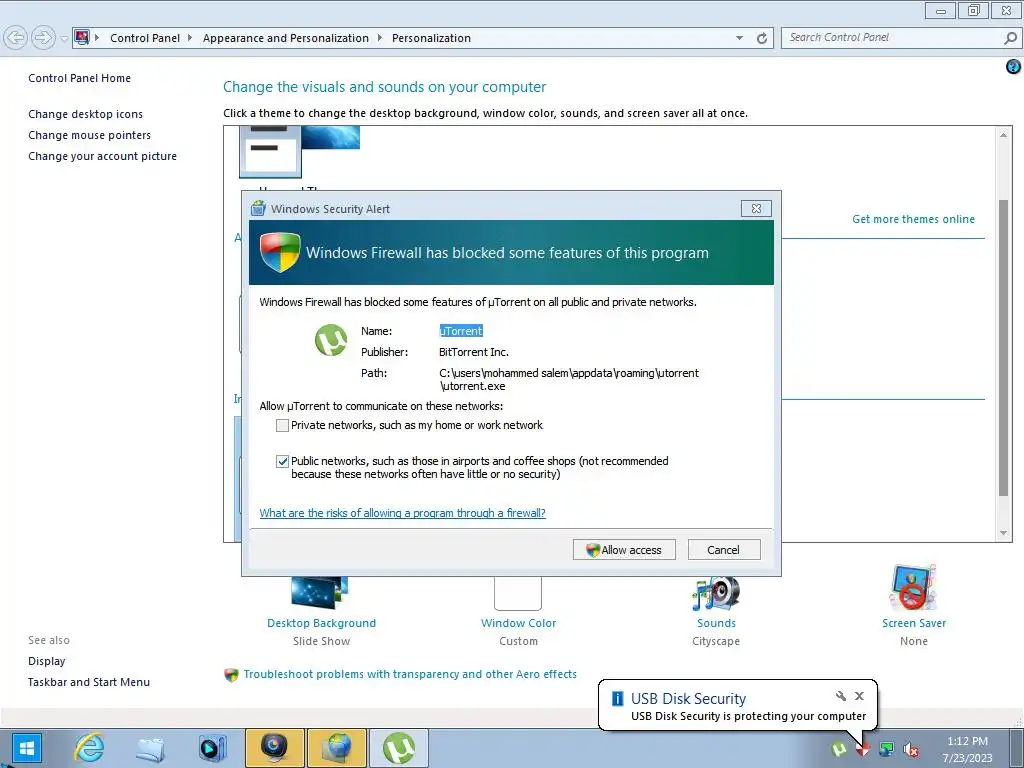Open Control Panel Home
Viewport: 1024px width, 768px height.
click(x=79, y=78)
